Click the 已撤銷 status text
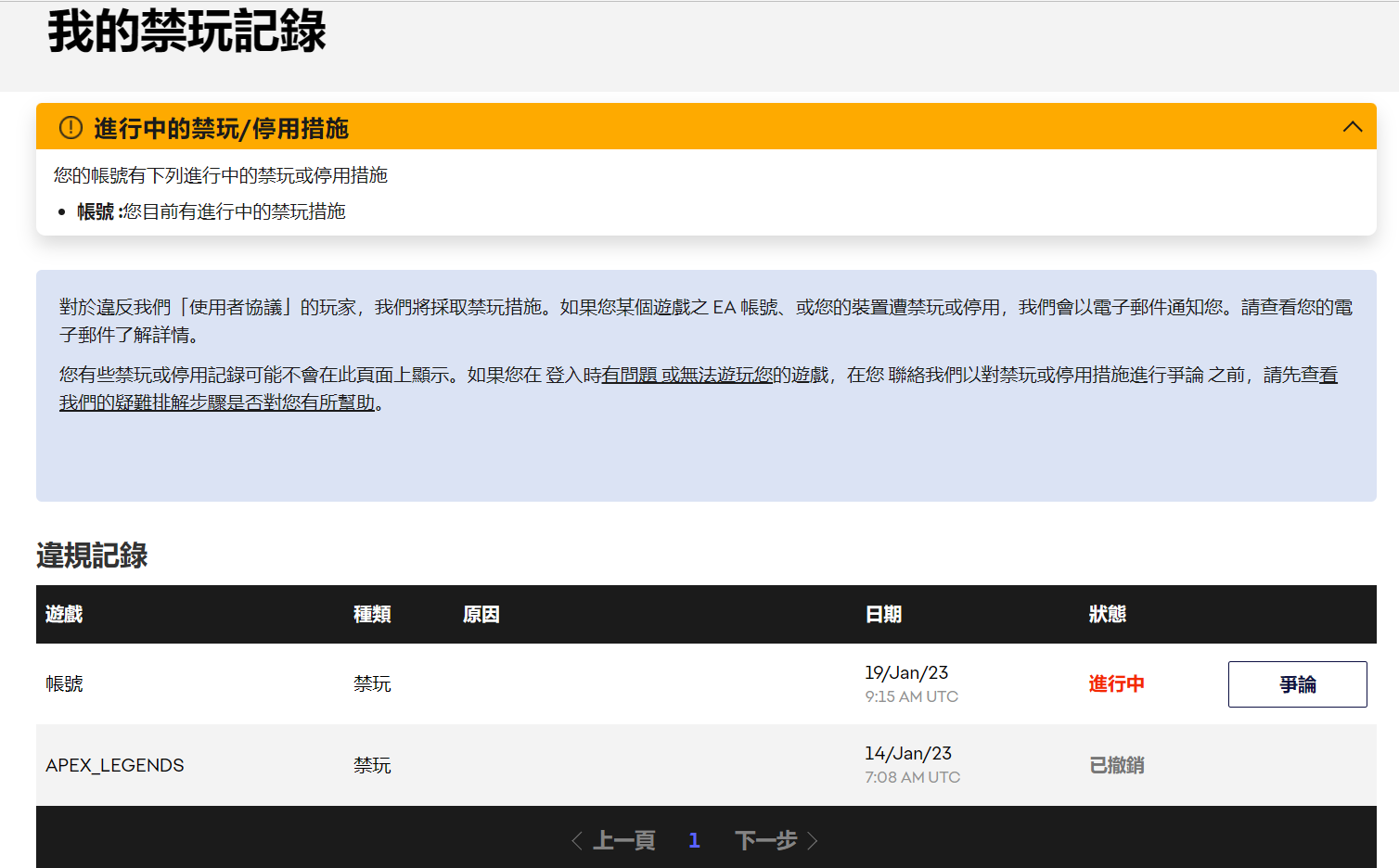The height and width of the screenshot is (868, 1399). pyautogui.click(x=1116, y=765)
